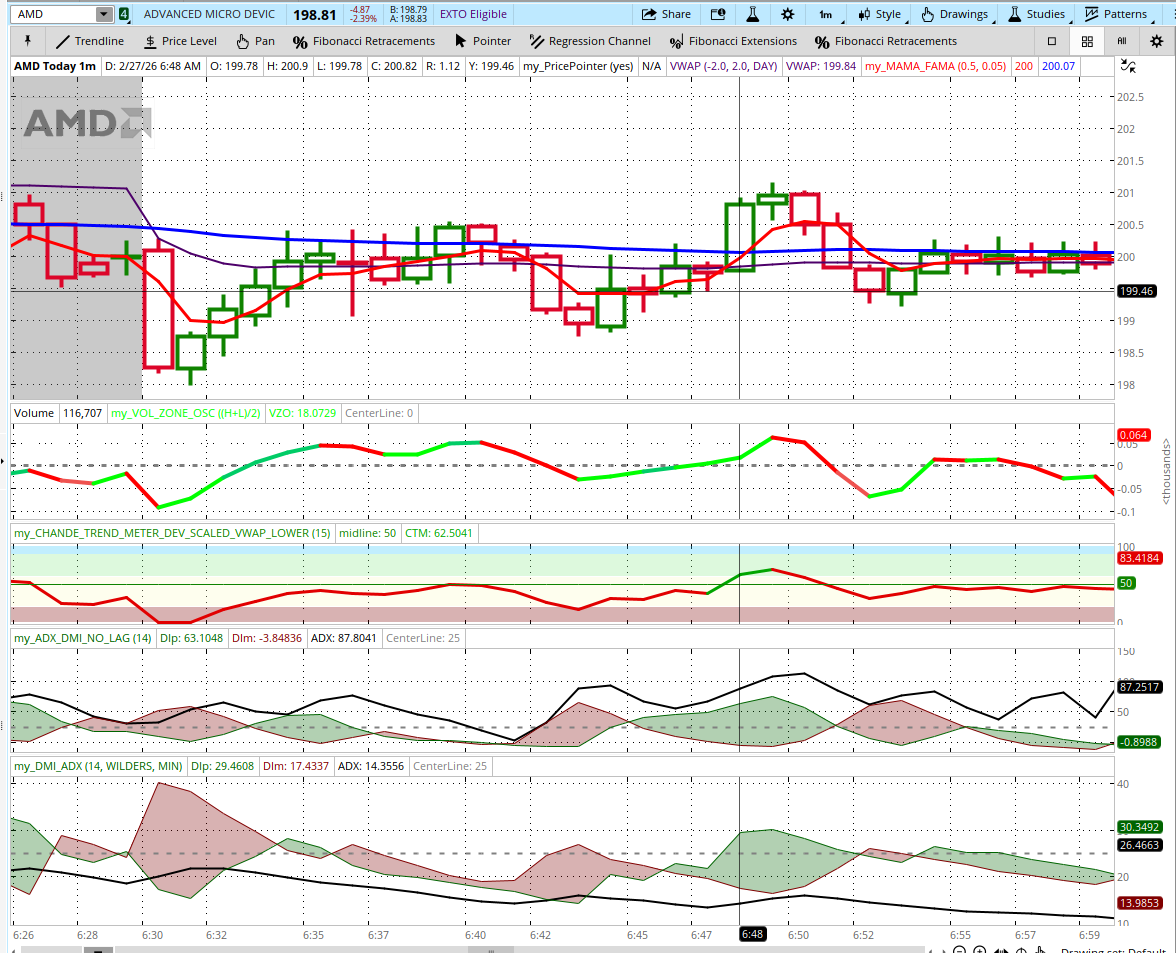Open the Studies menu

tap(1036, 14)
